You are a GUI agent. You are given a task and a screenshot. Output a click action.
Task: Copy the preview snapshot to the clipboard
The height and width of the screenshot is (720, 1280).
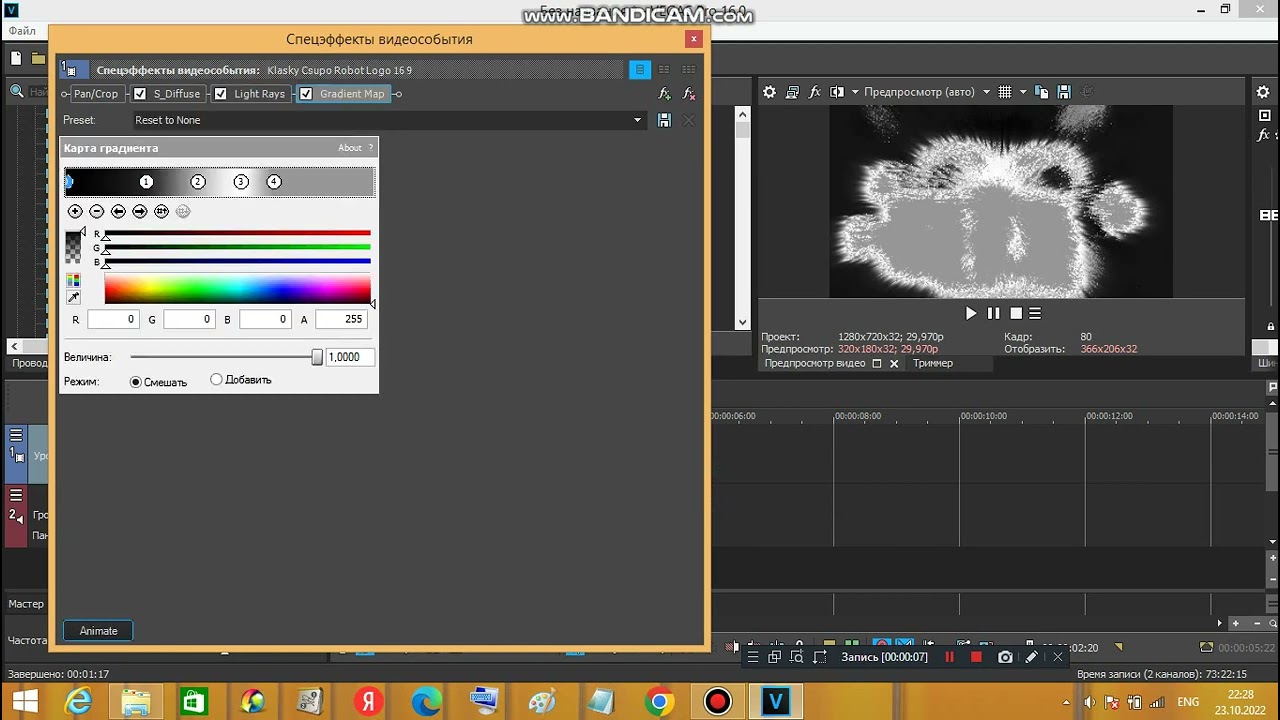coord(1042,92)
